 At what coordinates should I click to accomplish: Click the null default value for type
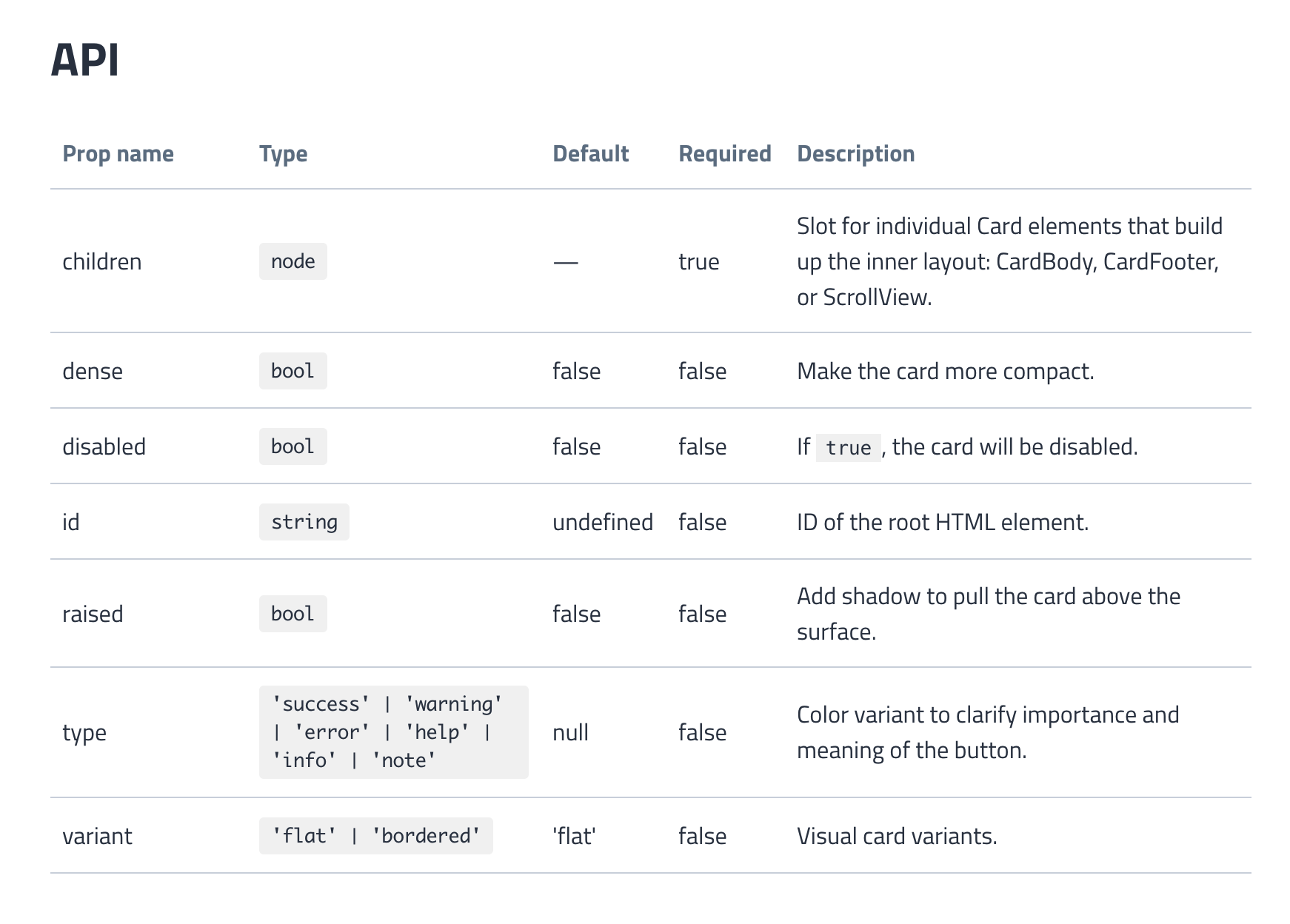pyautogui.click(x=570, y=733)
